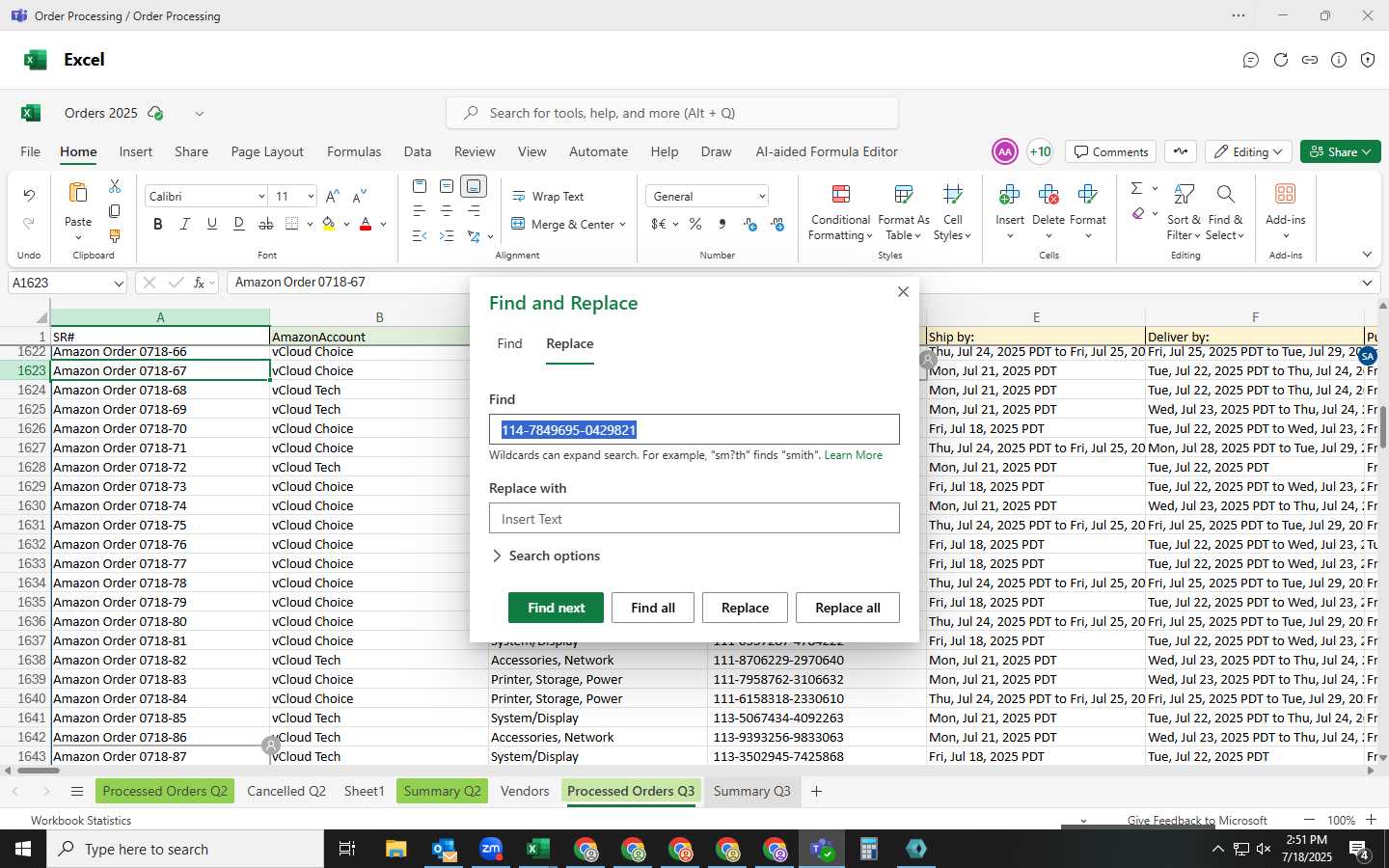Toggle the Bottom Align button

[x=474, y=186]
